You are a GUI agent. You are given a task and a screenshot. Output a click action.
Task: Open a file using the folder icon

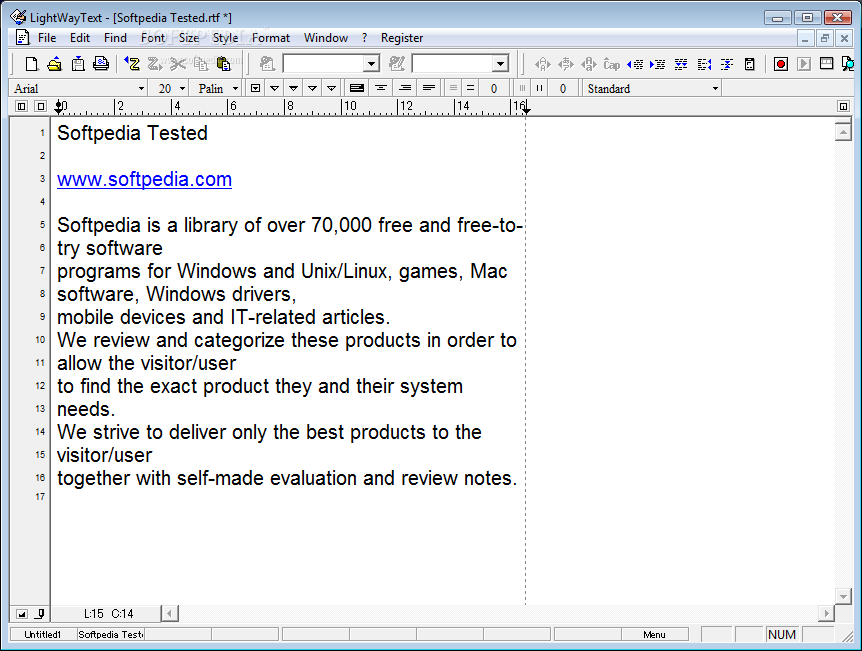coord(54,64)
